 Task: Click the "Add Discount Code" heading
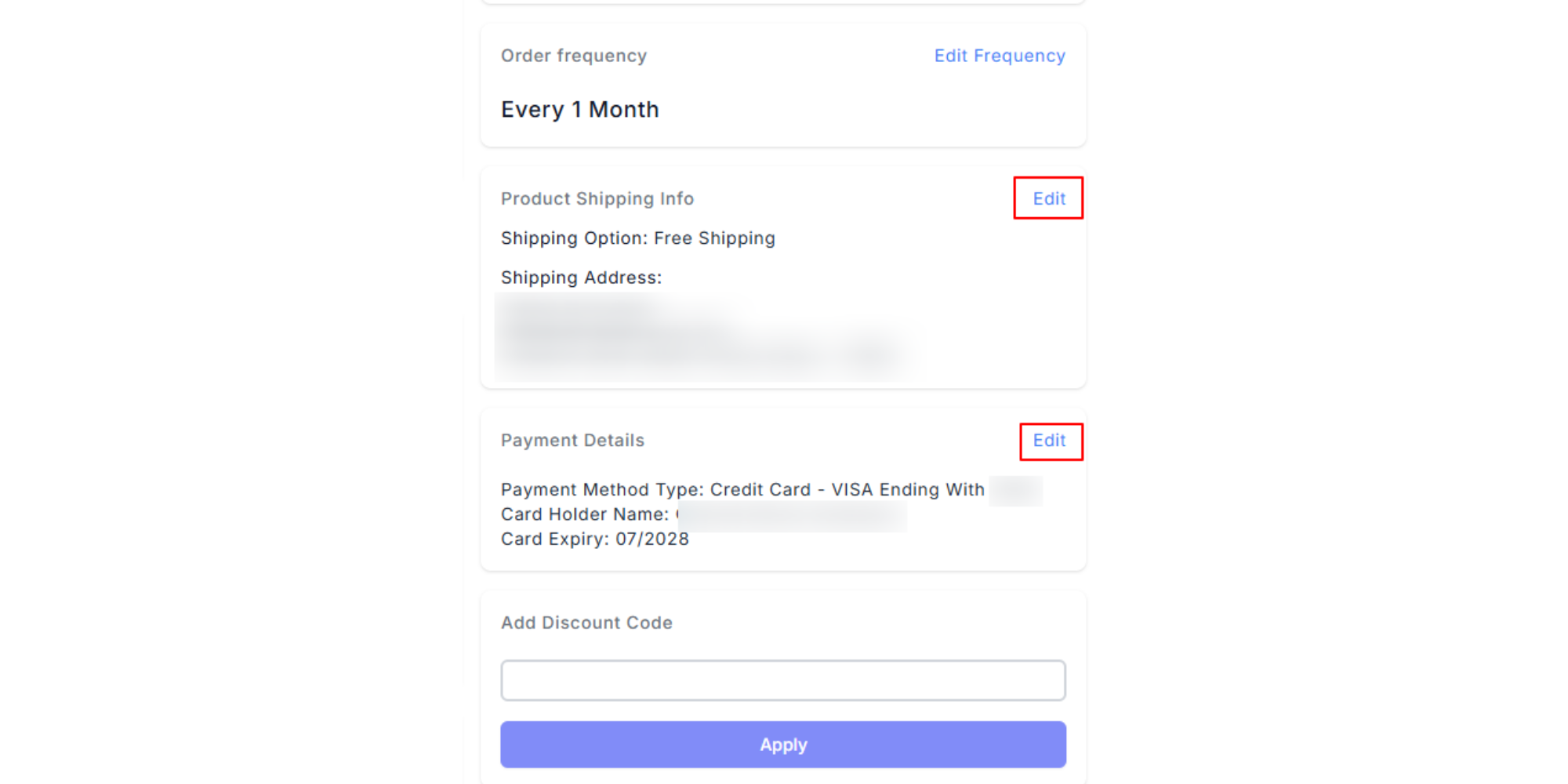[586, 622]
